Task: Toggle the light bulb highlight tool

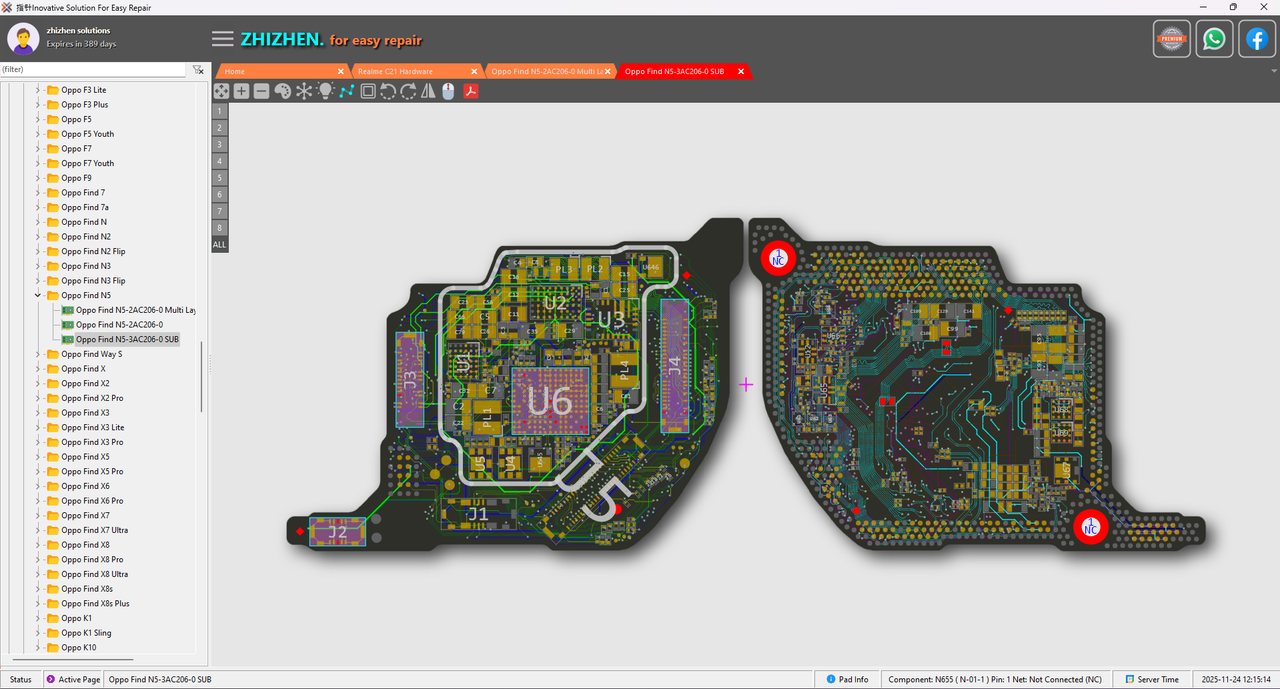Action: click(x=325, y=91)
